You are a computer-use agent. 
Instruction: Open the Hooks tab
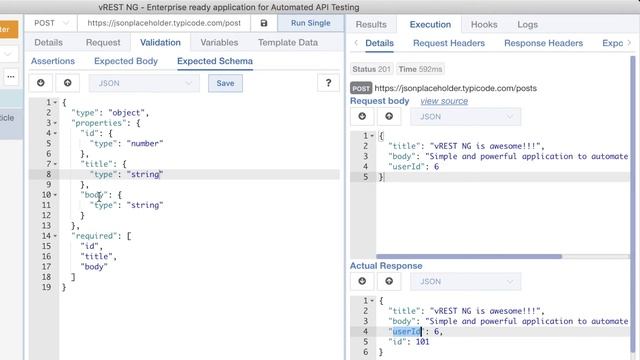click(x=484, y=24)
